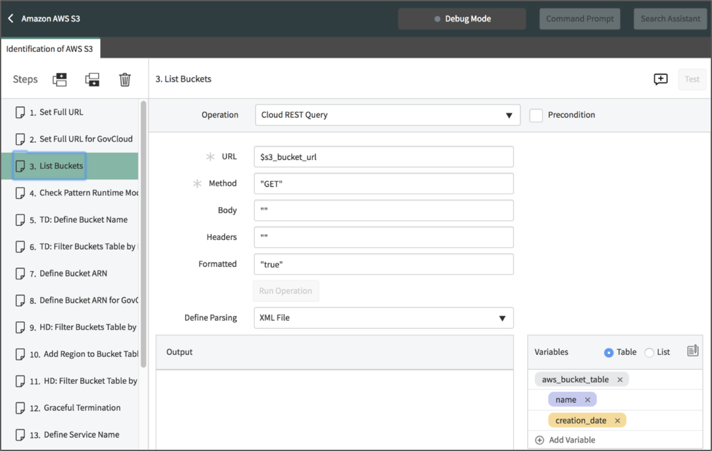Select step 10. Add Region to Bucket Table

(70, 354)
